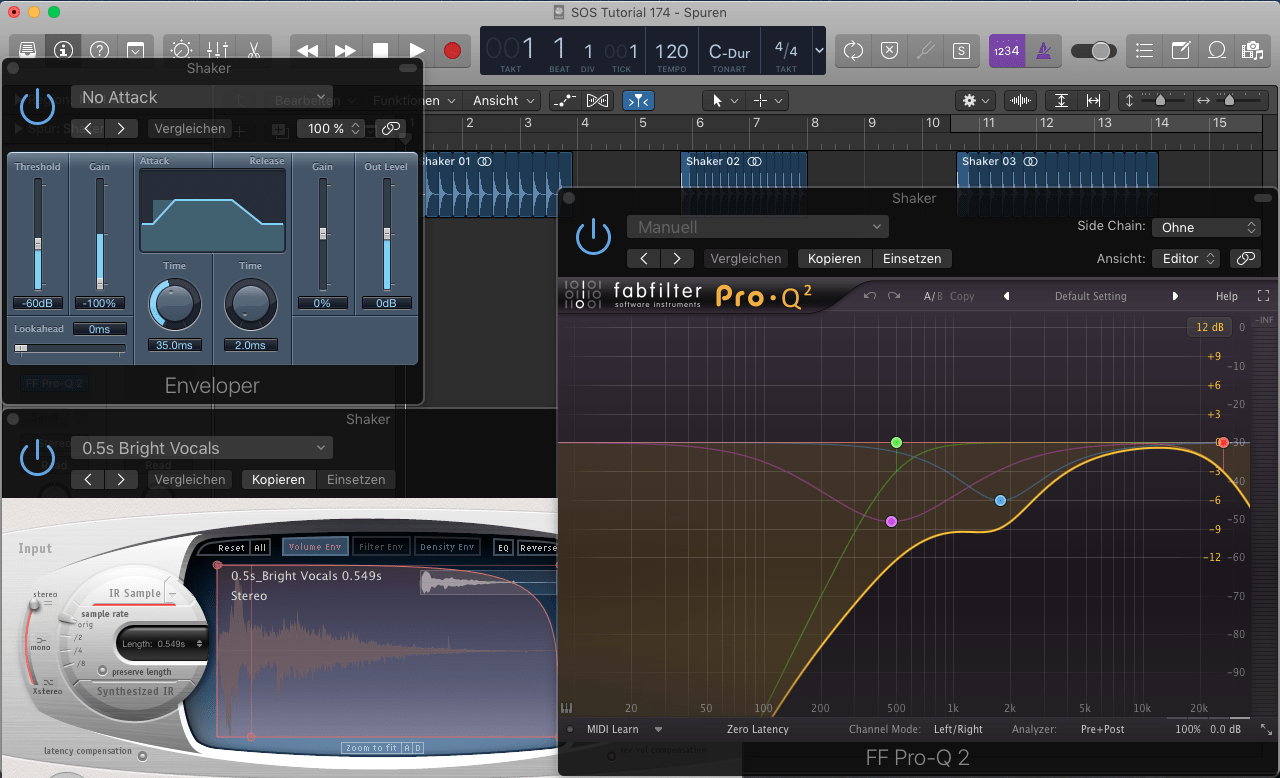Open the Mixer from the toolbar
The height and width of the screenshot is (778, 1280).
(217, 50)
